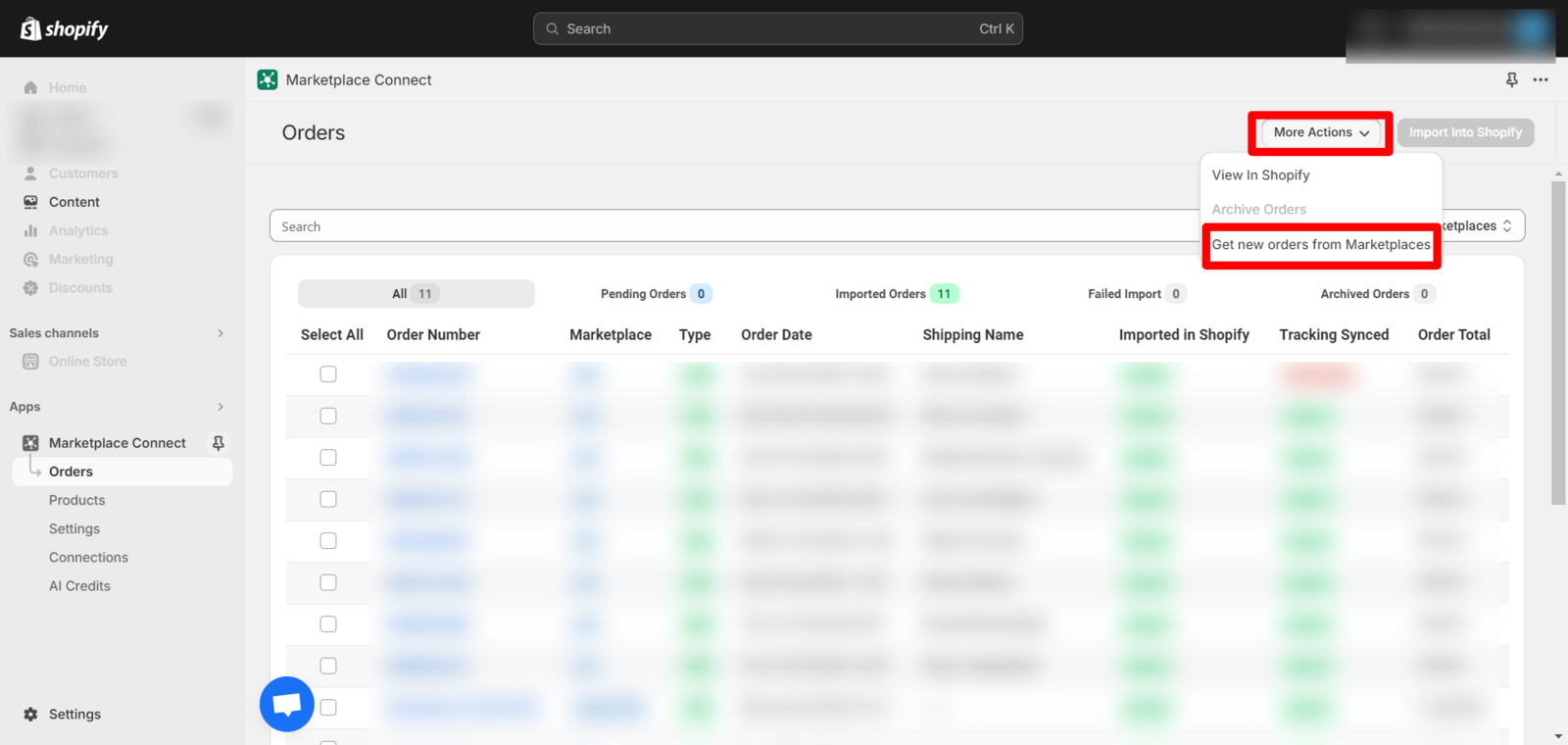The height and width of the screenshot is (745, 1568).
Task: Open Settings under Marketplace Connect
Action: [74, 528]
